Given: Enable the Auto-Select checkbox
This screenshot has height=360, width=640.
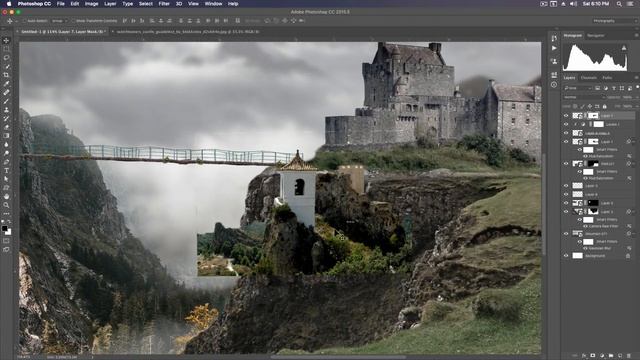Looking at the screenshot, I should 24,21.
